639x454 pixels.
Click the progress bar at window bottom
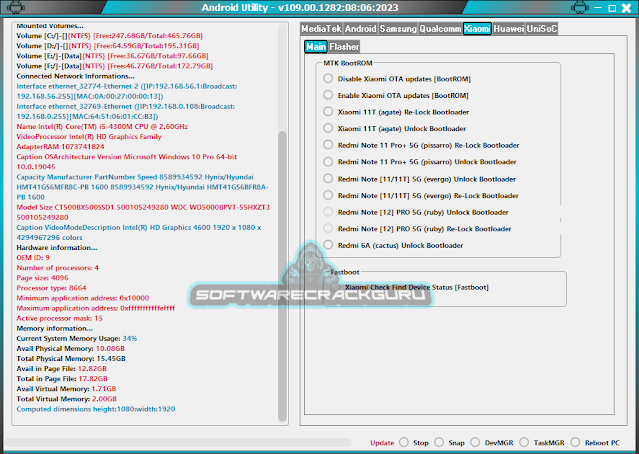pos(178,442)
